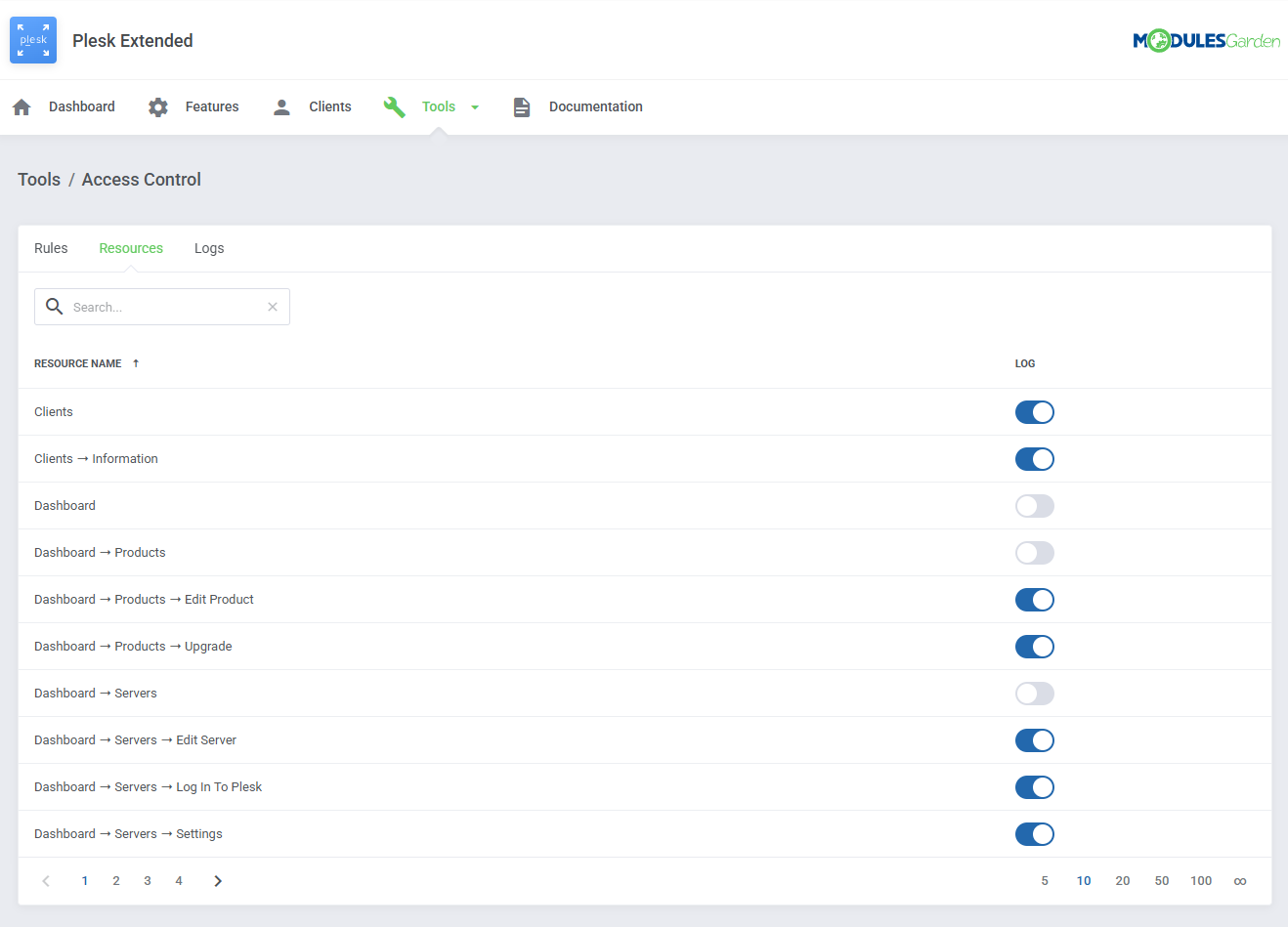
Task: Click the gear icon next to Features
Action: [157, 106]
